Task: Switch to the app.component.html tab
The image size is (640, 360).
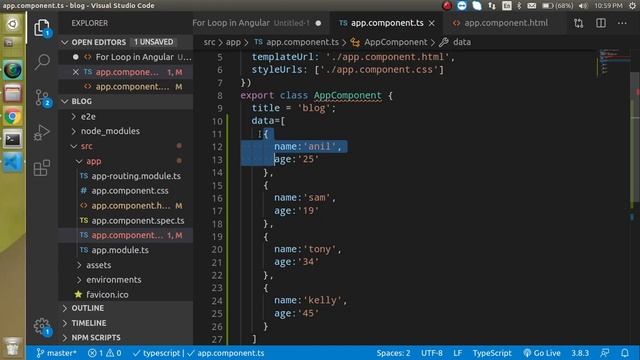Action: (505, 23)
